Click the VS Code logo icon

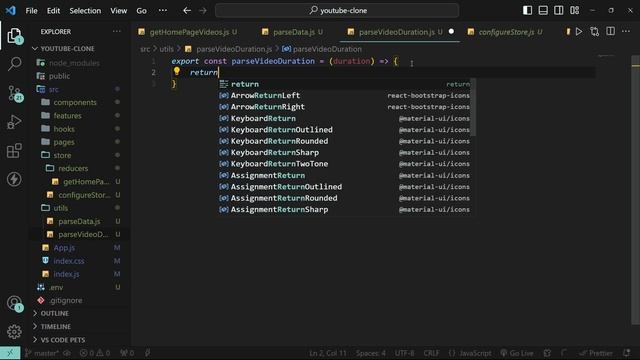11,10
